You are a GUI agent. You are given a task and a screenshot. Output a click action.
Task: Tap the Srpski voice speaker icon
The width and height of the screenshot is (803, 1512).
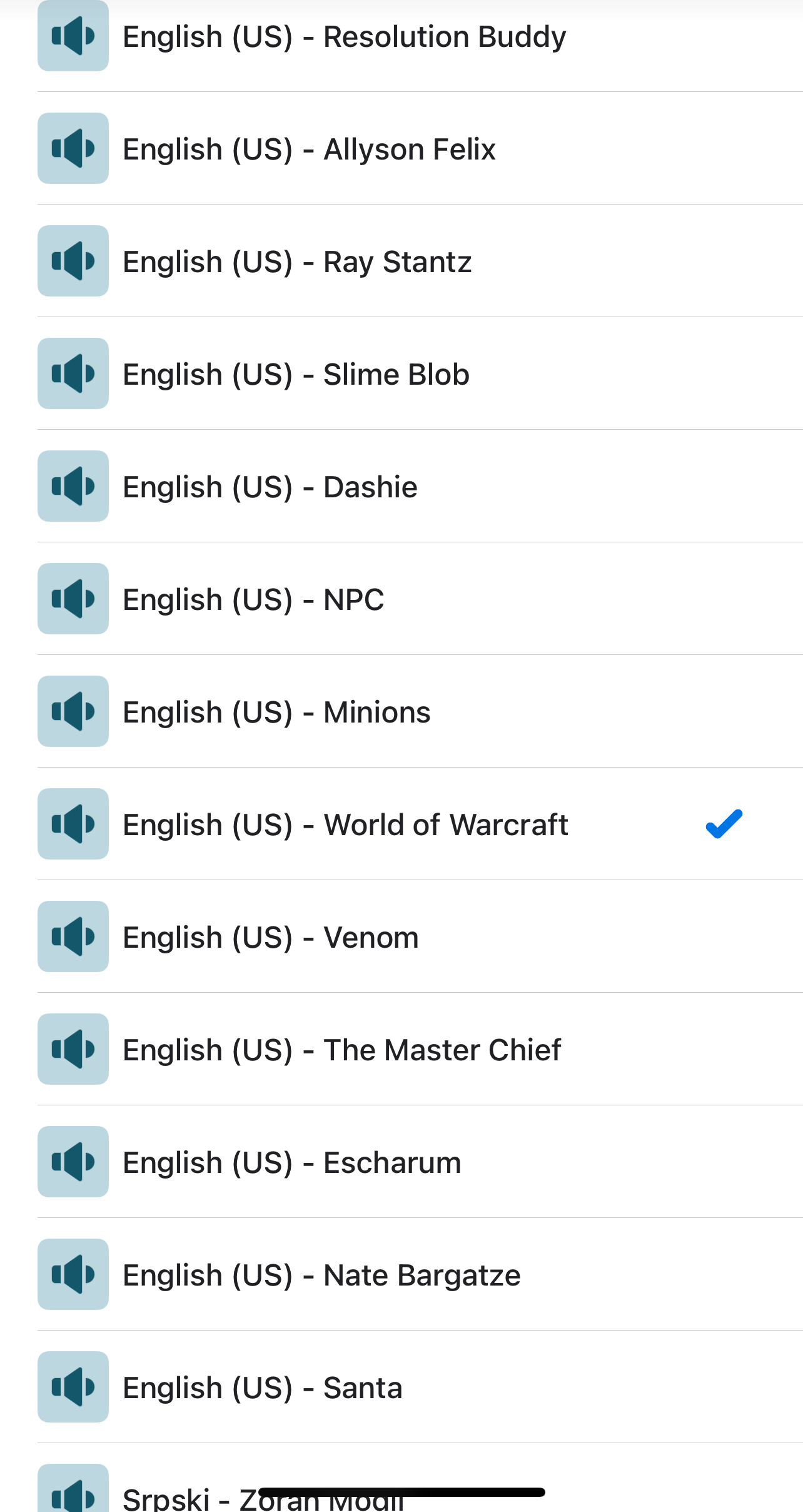[73, 1492]
